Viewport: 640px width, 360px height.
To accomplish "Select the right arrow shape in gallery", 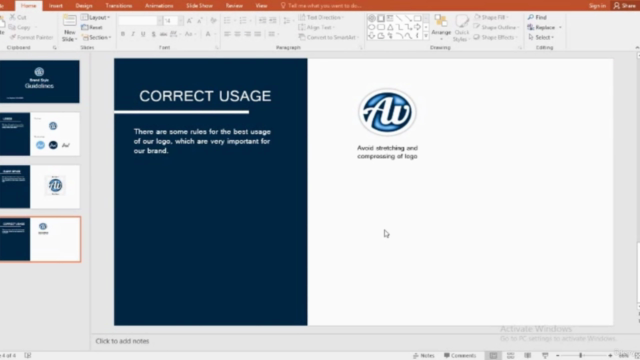I will tap(417, 27).
